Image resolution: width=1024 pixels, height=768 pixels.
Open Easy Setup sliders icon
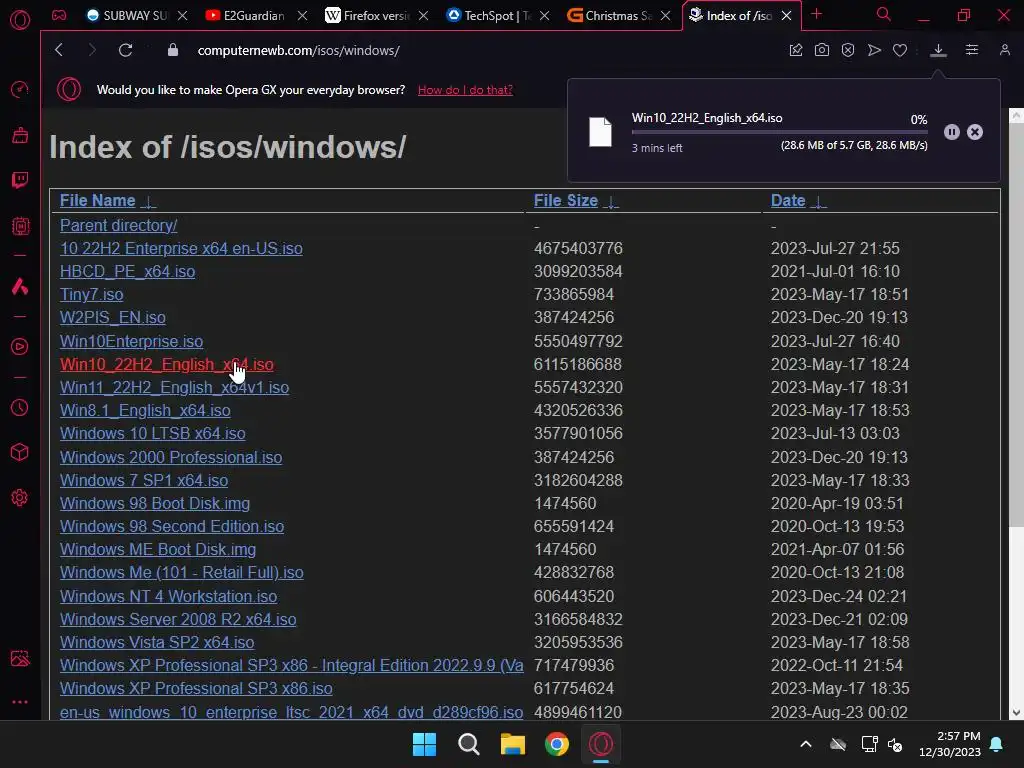tap(972, 50)
